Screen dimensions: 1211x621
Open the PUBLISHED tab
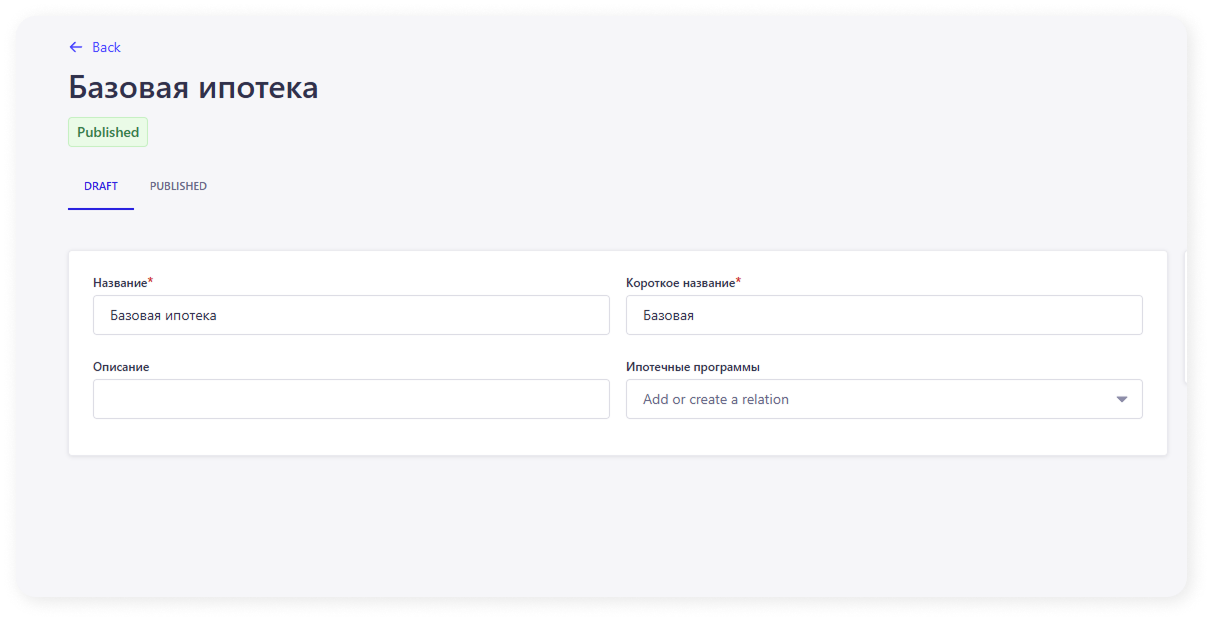click(178, 186)
